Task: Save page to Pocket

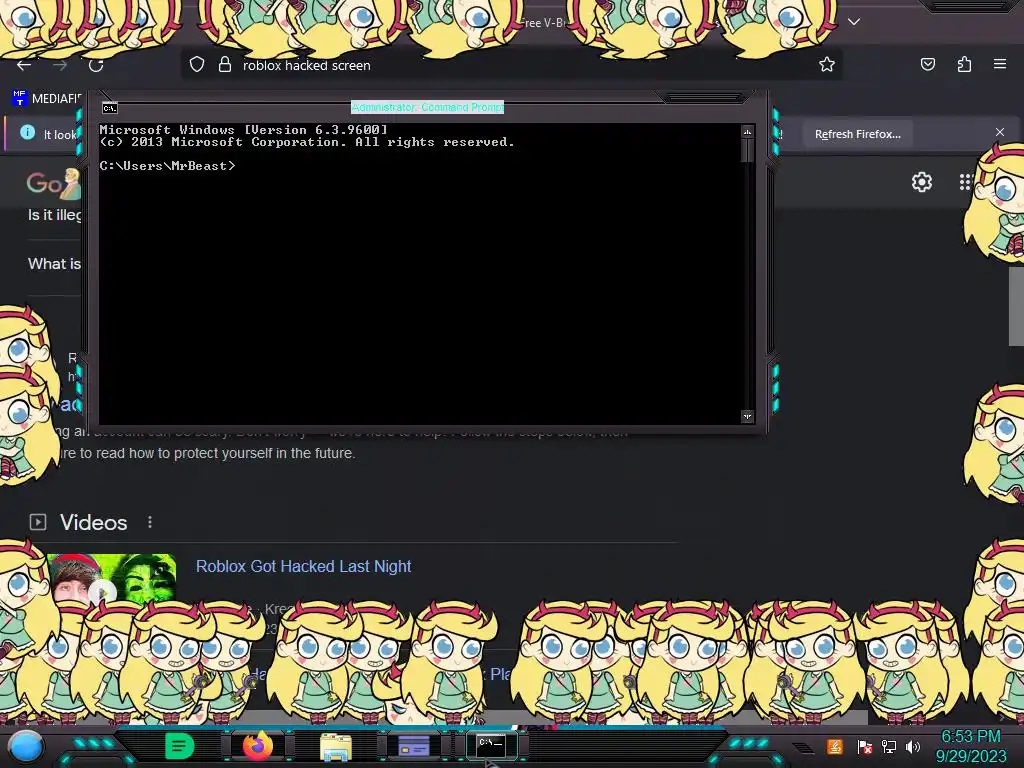Action: click(x=927, y=64)
